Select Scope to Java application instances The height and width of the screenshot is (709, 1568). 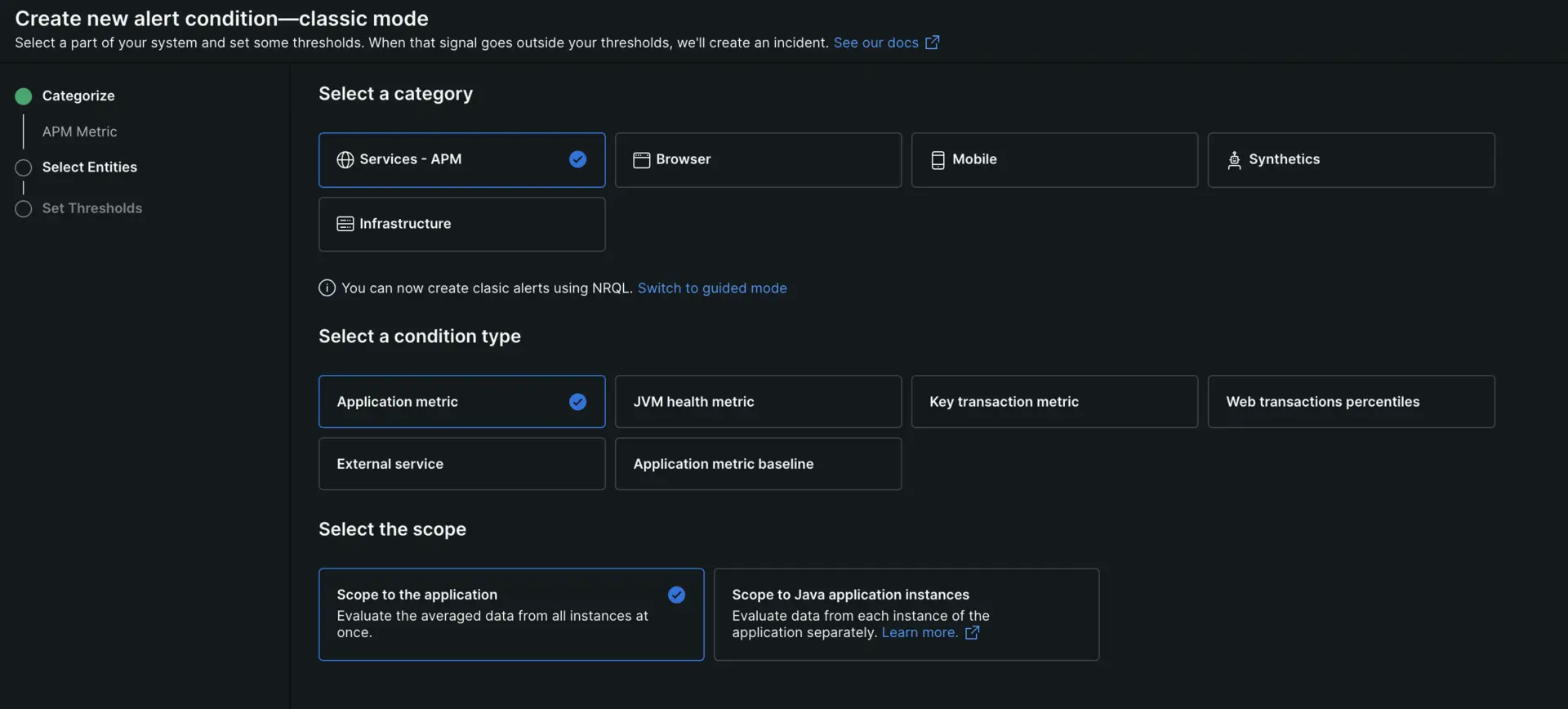tap(906, 614)
